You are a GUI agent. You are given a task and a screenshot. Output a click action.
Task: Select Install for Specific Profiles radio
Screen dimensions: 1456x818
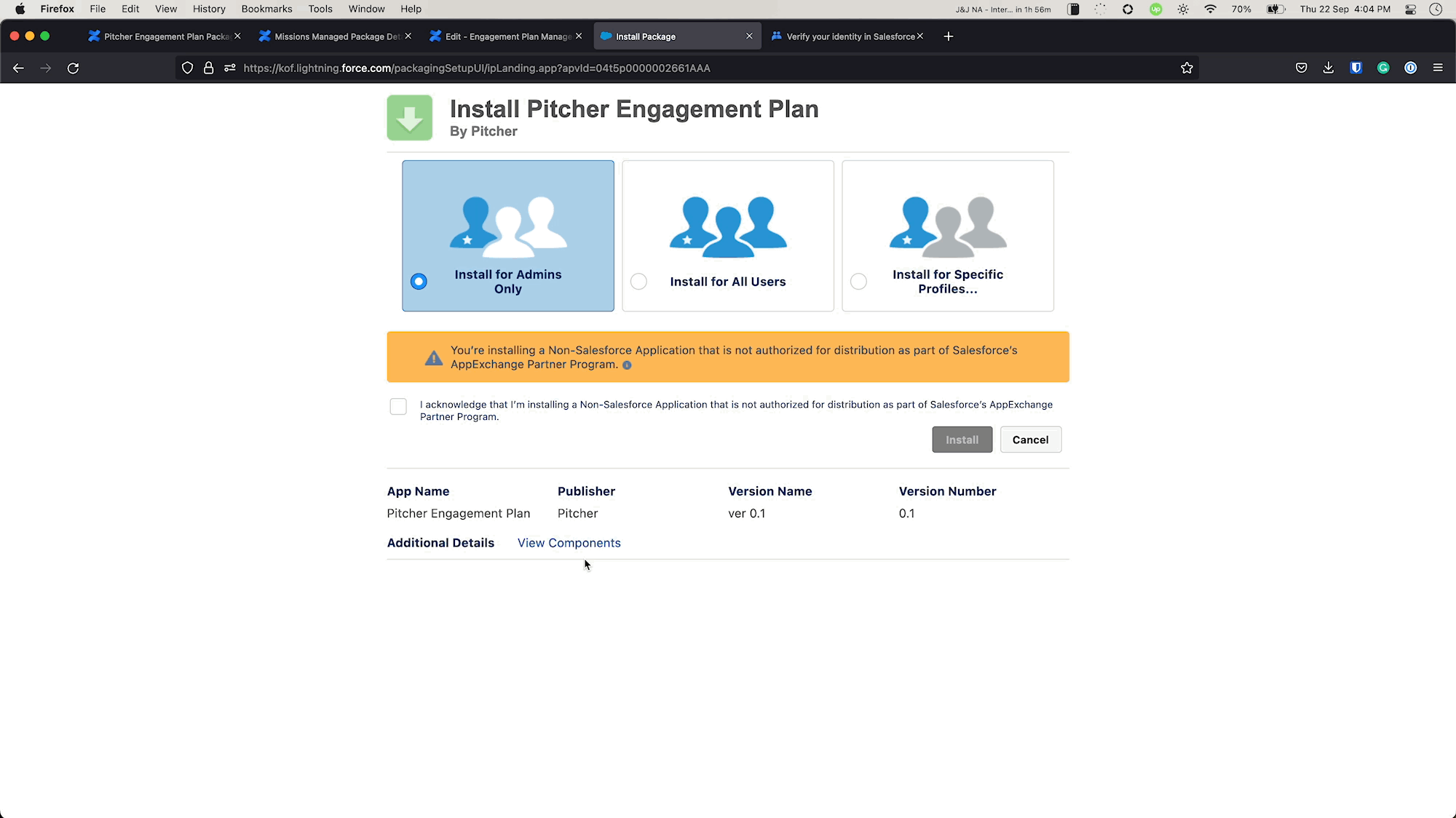858,282
